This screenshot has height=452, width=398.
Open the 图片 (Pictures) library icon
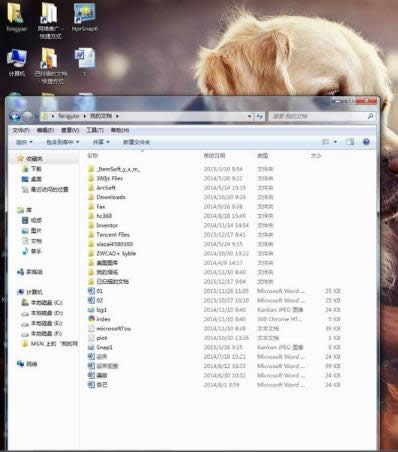click(25, 231)
